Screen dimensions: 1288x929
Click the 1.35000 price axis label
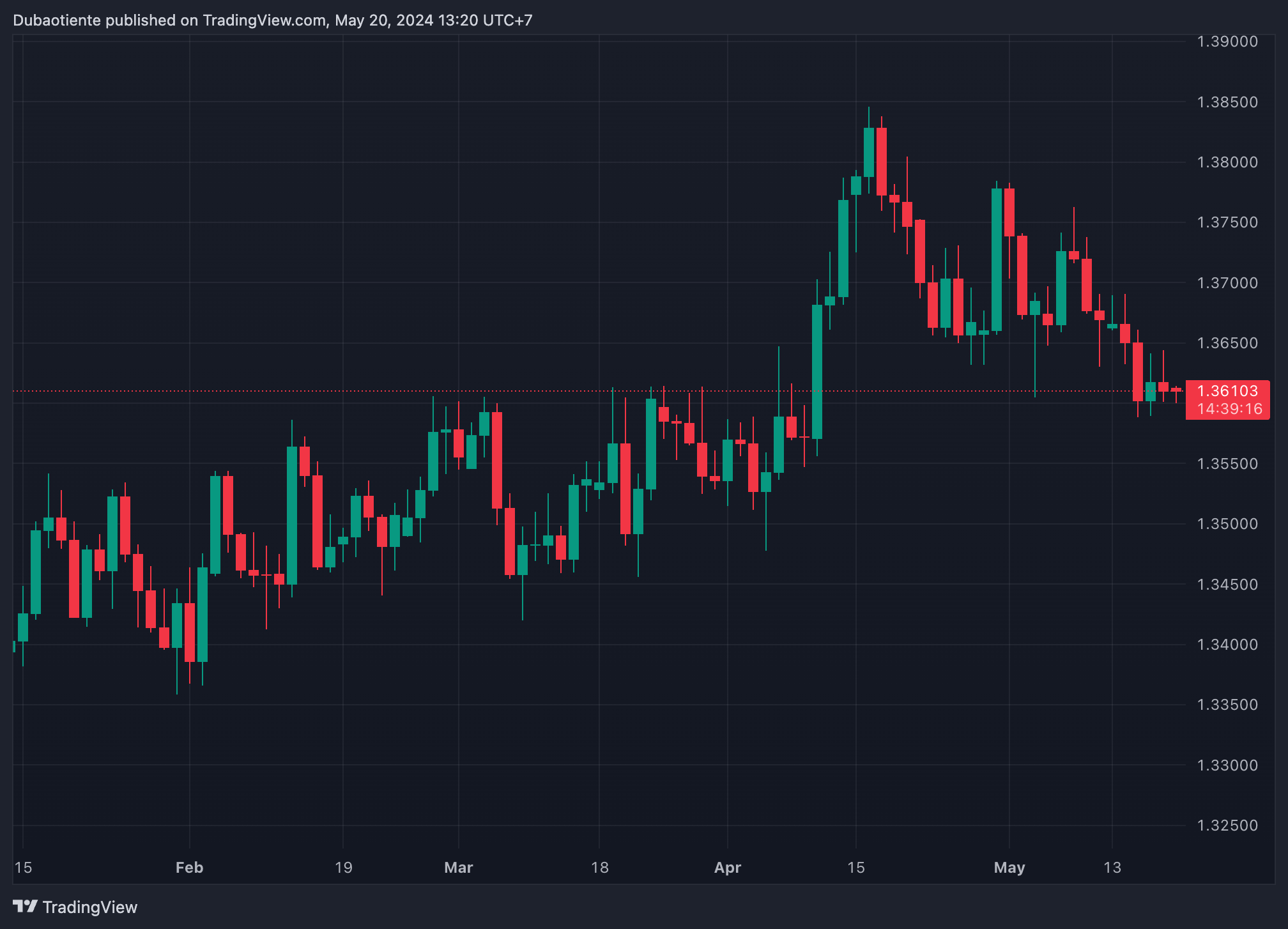point(1227,524)
